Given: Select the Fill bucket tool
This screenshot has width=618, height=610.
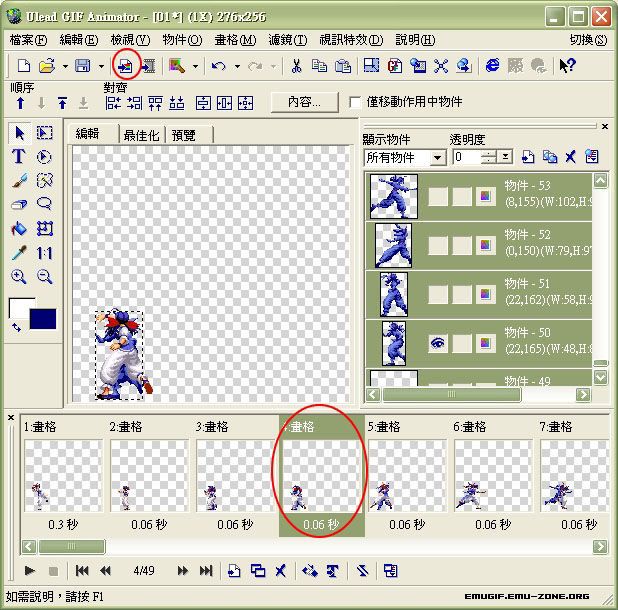Looking at the screenshot, I should (19, 228).
